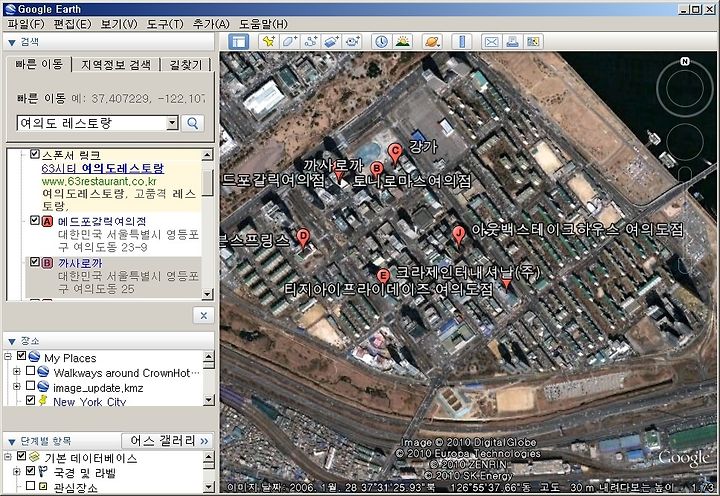Expand Walkways around CrownHot node
Screen dimensions: 720x496
[x=17, y=371]
